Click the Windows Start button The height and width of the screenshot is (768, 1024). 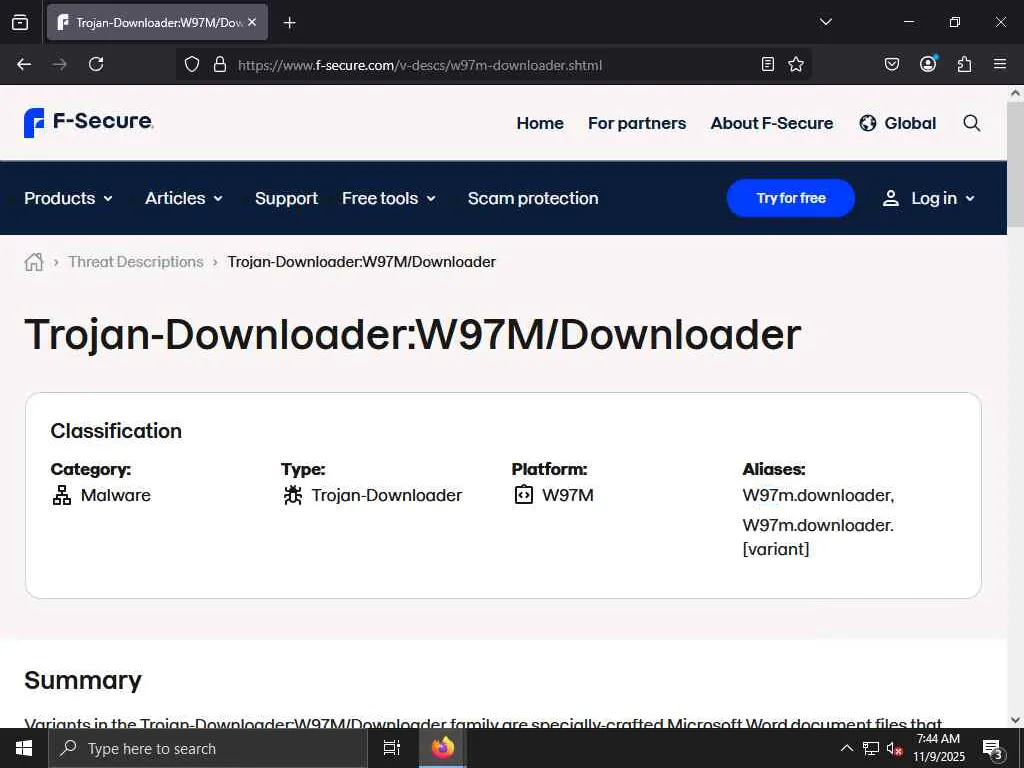(x=24, y=748)
